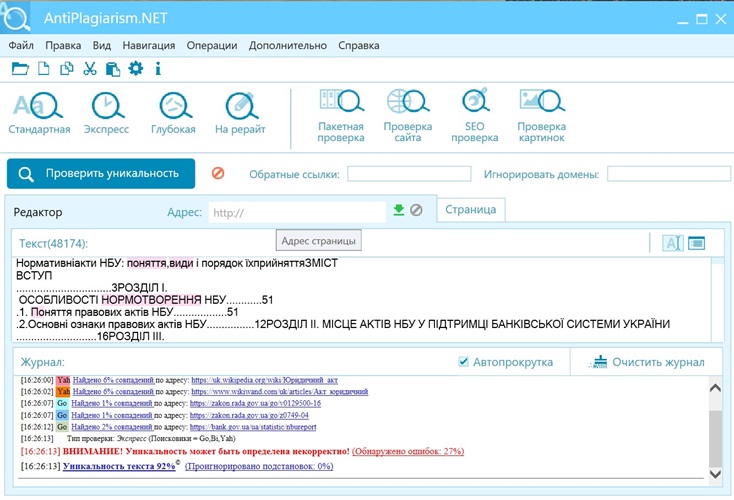The width and height of the screenshot is (734, 500).
Task: Switch to the Страница tab
Action: click(470, 209)
